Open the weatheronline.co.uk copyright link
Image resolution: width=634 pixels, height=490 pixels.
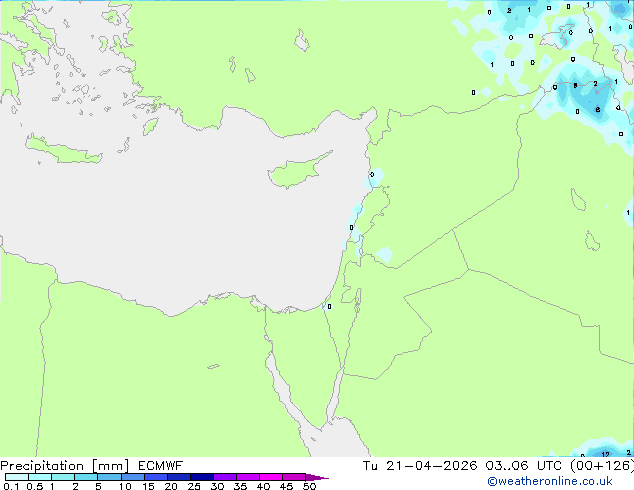coord(549,481)
